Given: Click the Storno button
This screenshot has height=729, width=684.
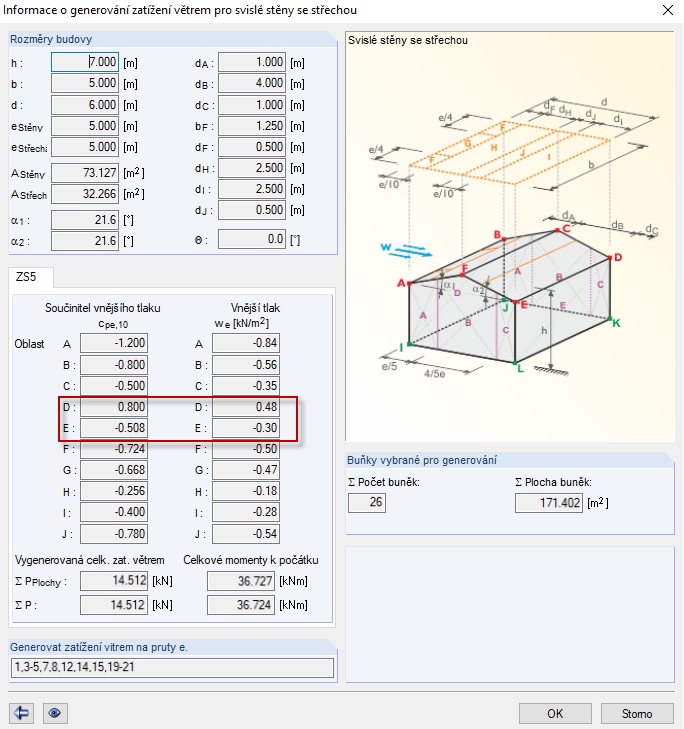Looking at the screenshot, I should tap(637, 713).
